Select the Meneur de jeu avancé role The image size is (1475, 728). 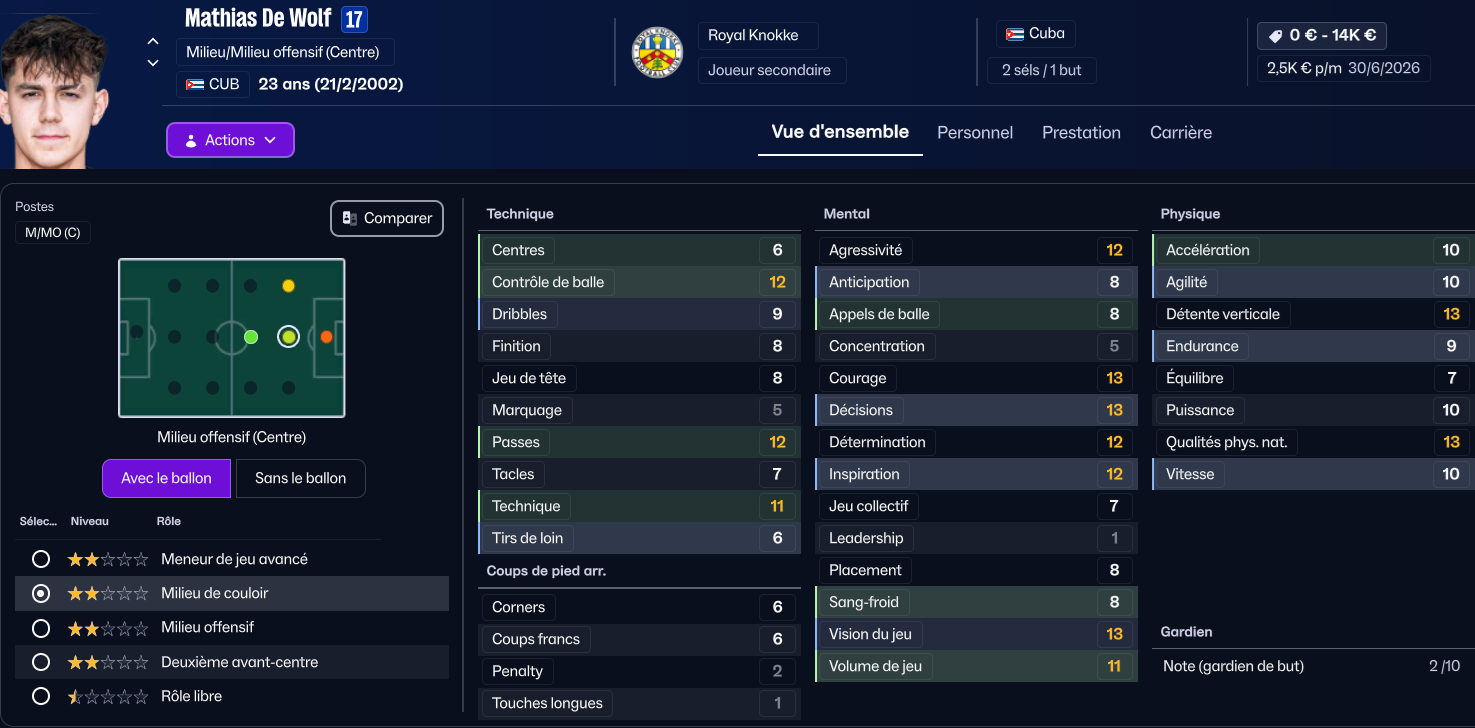(41, 559)
